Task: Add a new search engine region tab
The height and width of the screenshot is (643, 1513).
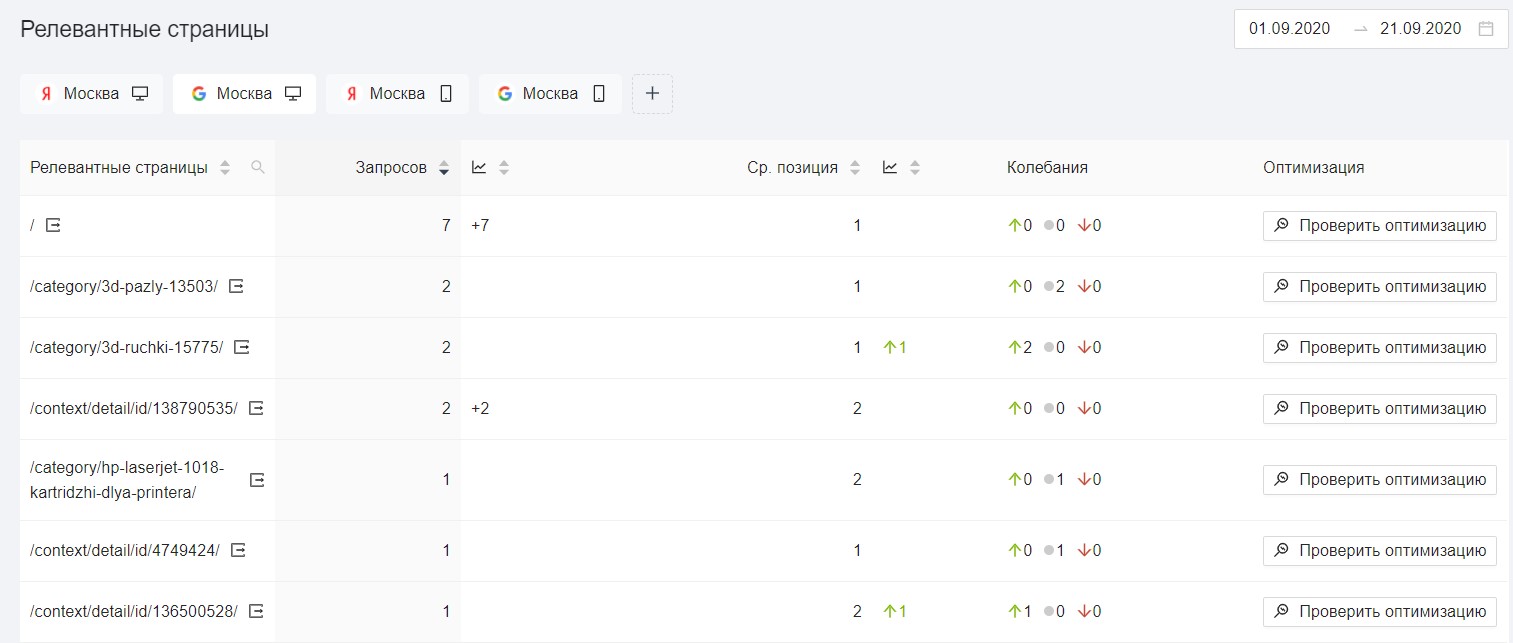Action: click(x=652, y=94)
